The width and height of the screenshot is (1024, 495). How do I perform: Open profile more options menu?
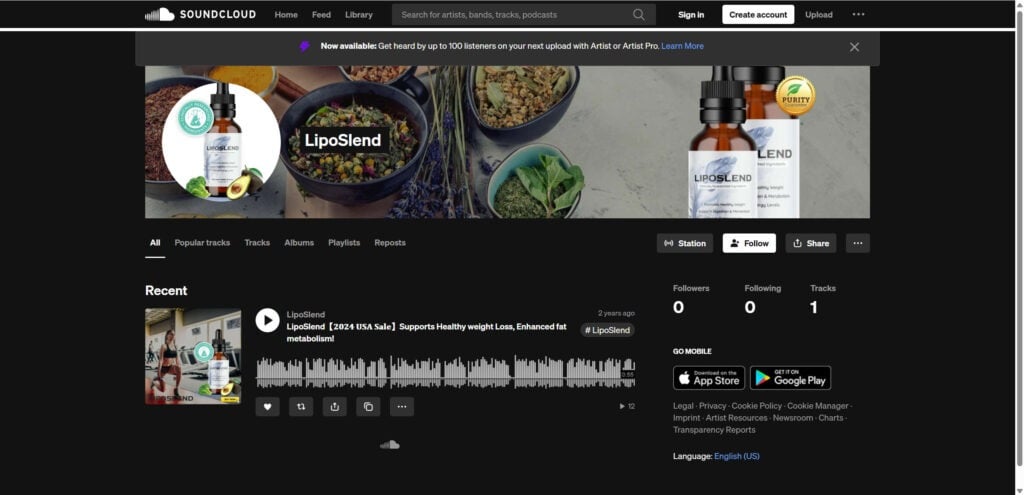tap(857, 243)
